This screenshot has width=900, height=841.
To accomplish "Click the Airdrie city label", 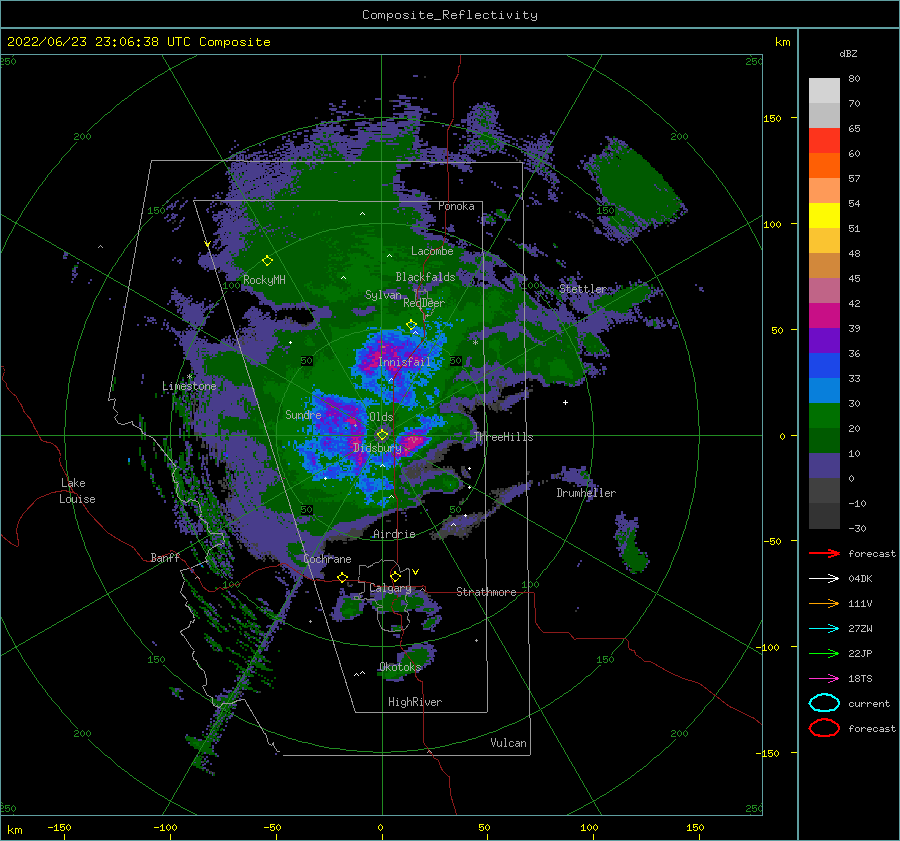I will point(394,534).
